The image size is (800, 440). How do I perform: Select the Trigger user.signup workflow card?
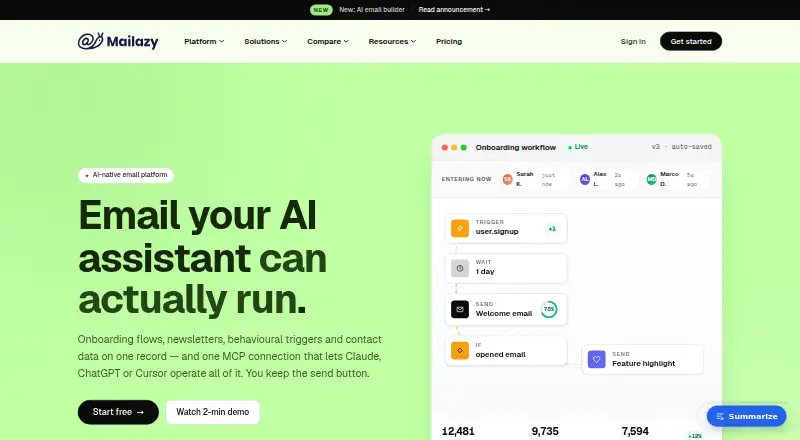[x=506, y=228]
